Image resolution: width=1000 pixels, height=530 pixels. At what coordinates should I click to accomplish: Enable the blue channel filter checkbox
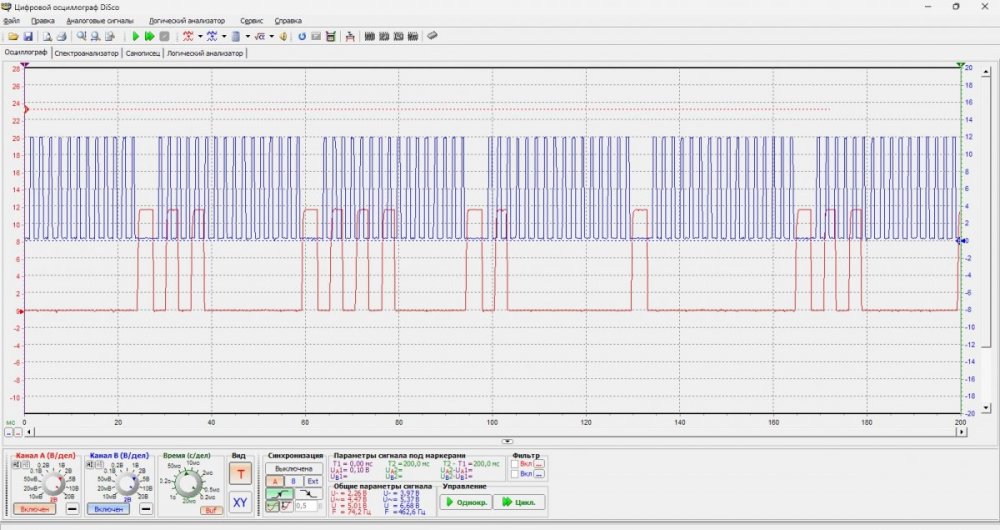click(x=515, y=474)
